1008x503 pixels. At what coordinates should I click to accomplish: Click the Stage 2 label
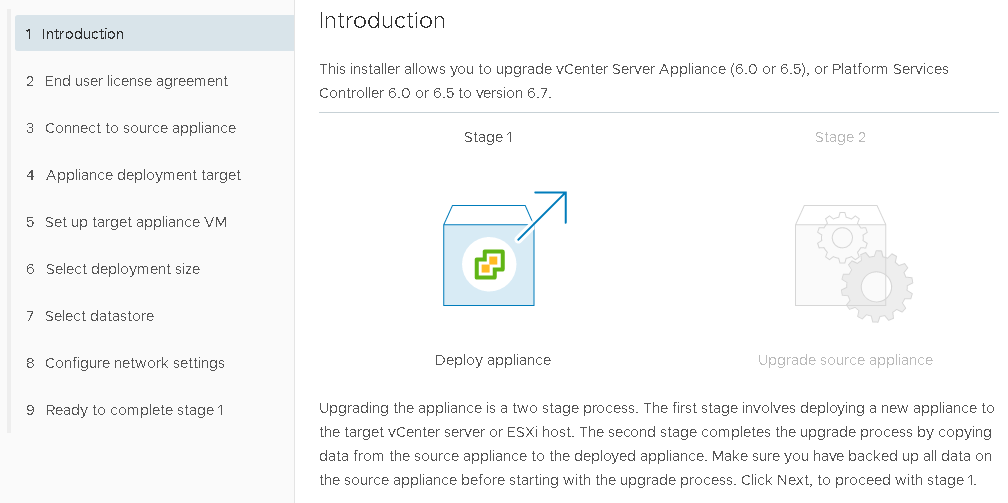(x=840, y=137)
